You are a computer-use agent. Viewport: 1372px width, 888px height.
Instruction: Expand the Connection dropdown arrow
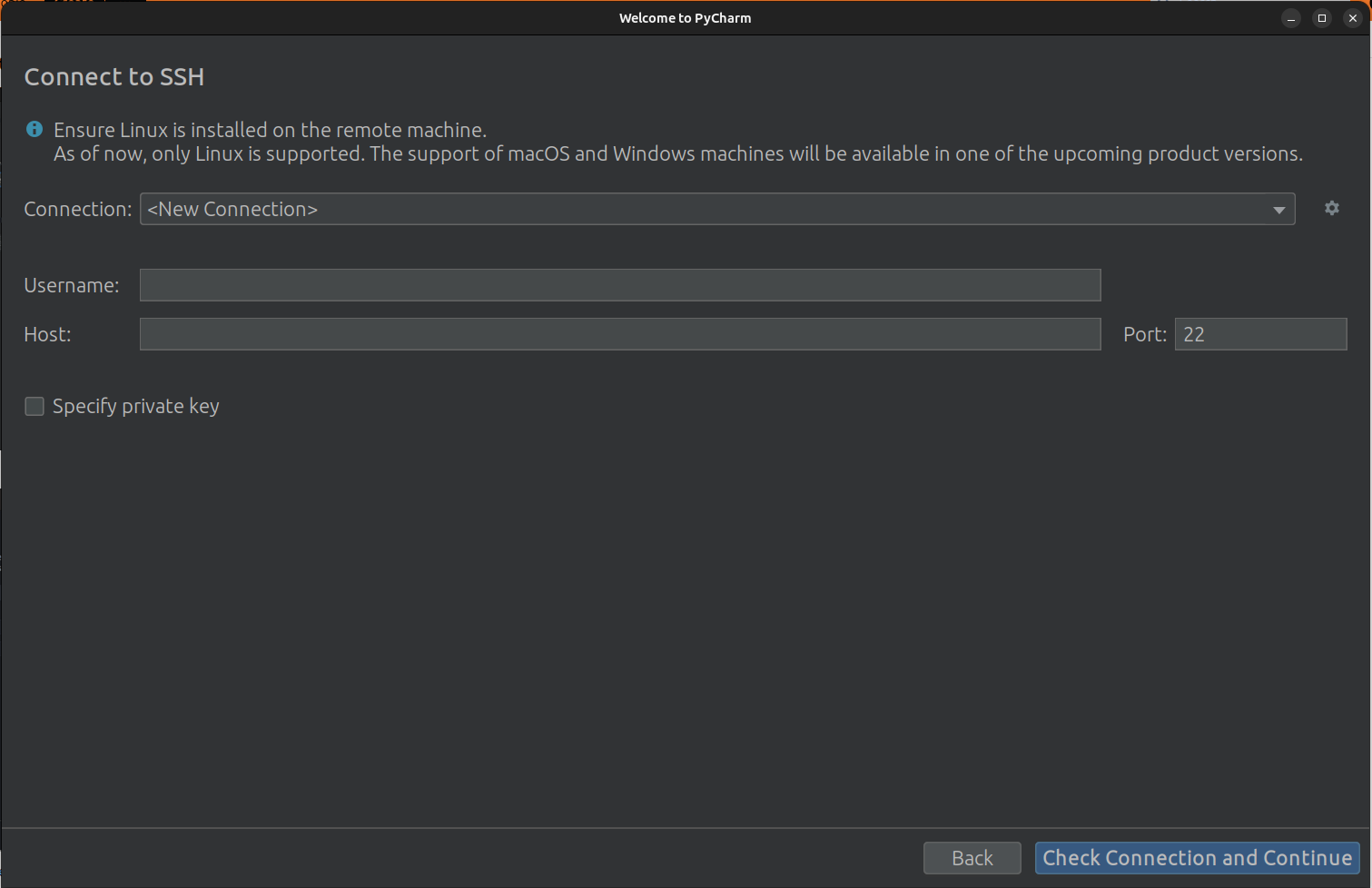point(1278,210)
